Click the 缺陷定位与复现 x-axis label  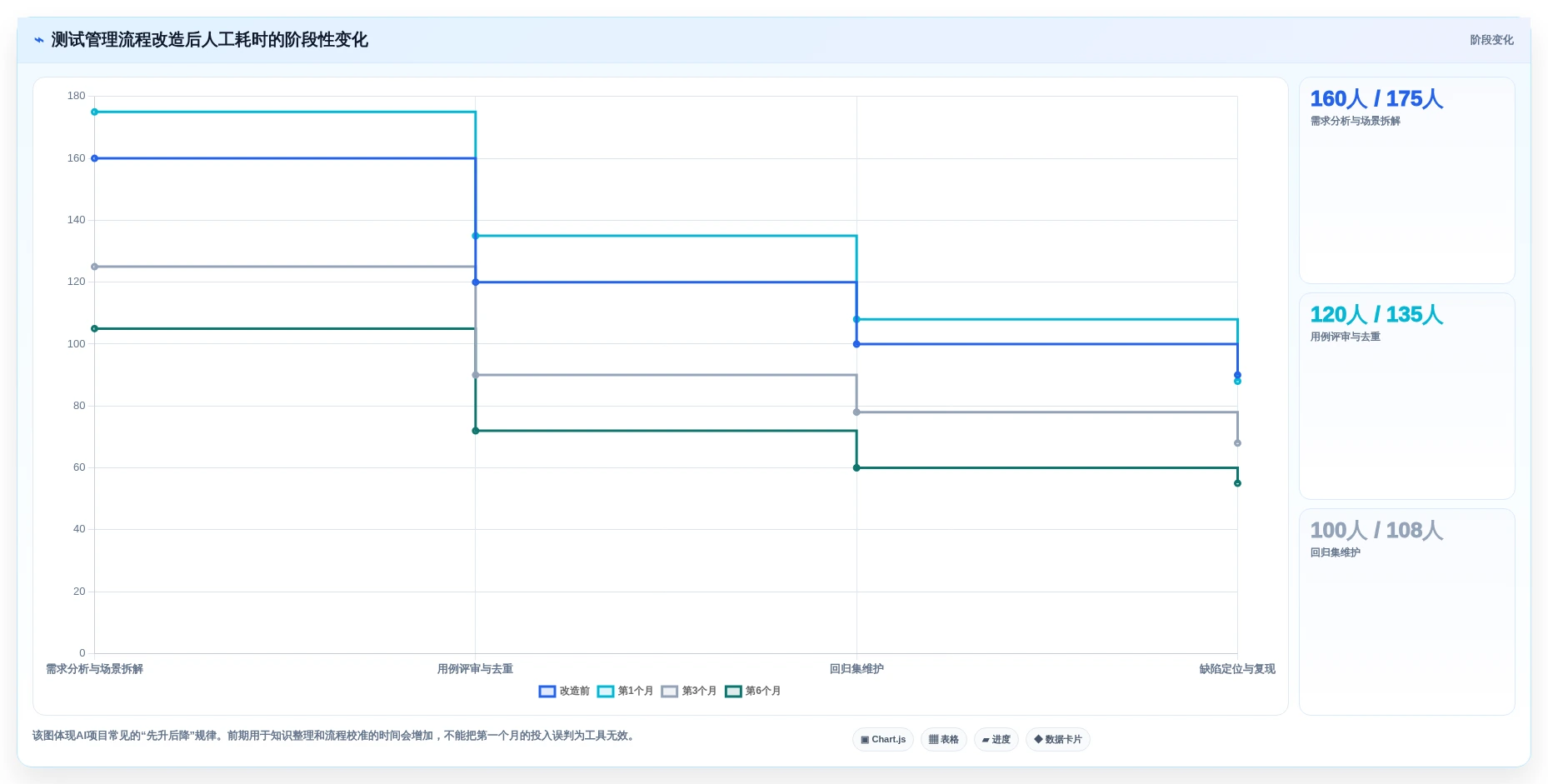[x=1237, y=669]
